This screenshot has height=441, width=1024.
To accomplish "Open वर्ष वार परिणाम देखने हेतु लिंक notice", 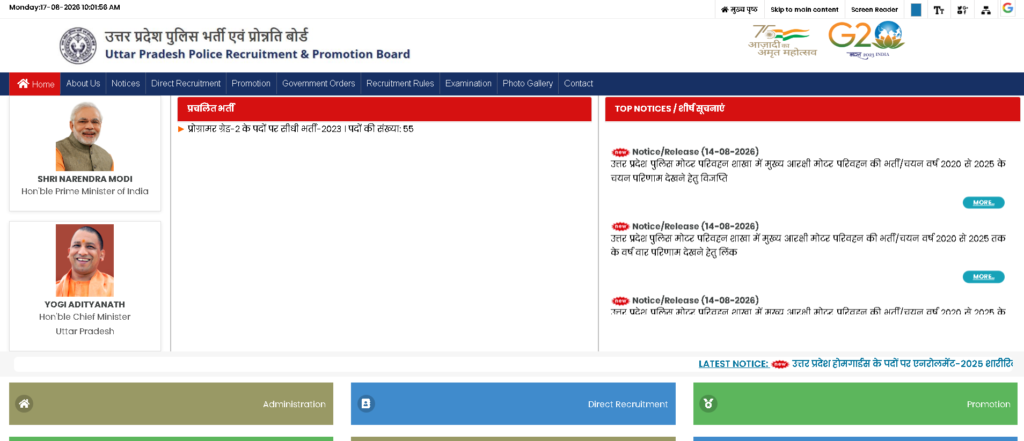I will tap(808, 245).
